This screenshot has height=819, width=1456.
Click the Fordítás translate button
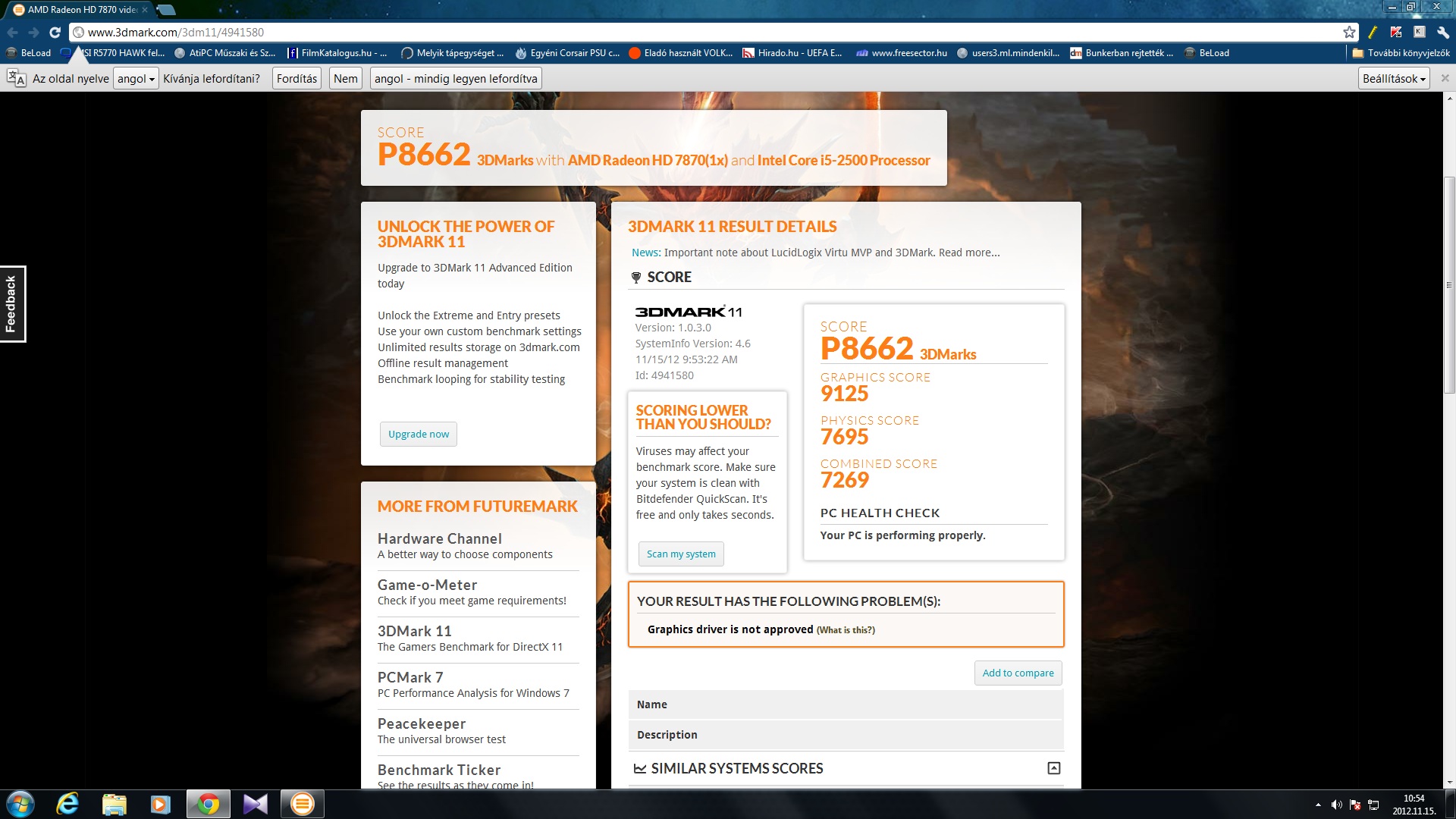[x=297, y=78]
